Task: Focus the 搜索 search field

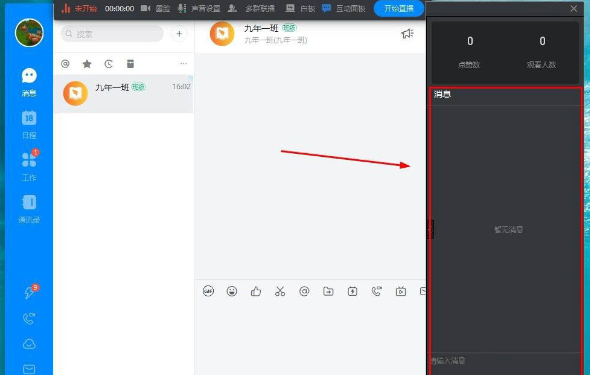Action: click(112, 34)
